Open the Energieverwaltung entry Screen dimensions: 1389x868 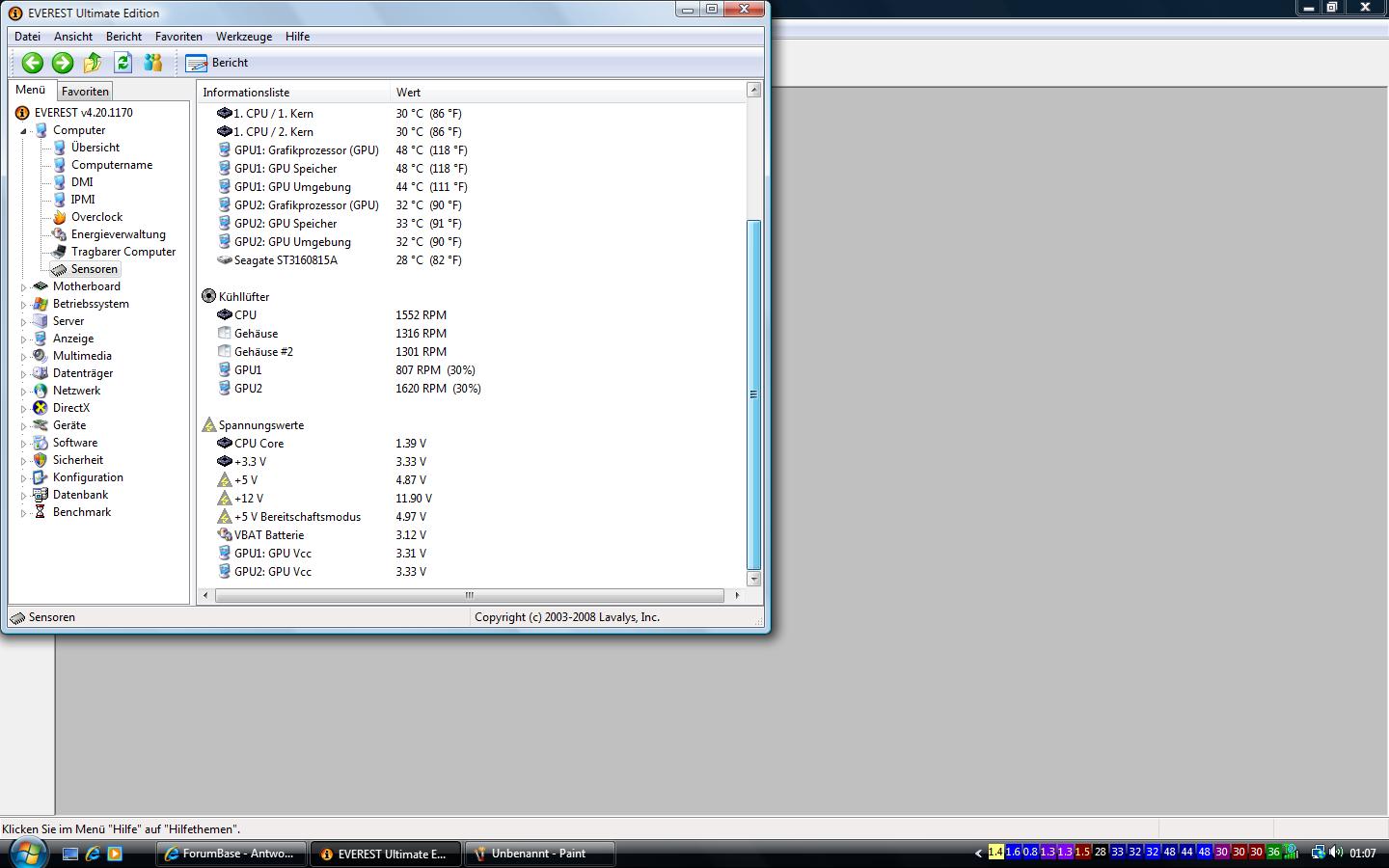(118, 234)
